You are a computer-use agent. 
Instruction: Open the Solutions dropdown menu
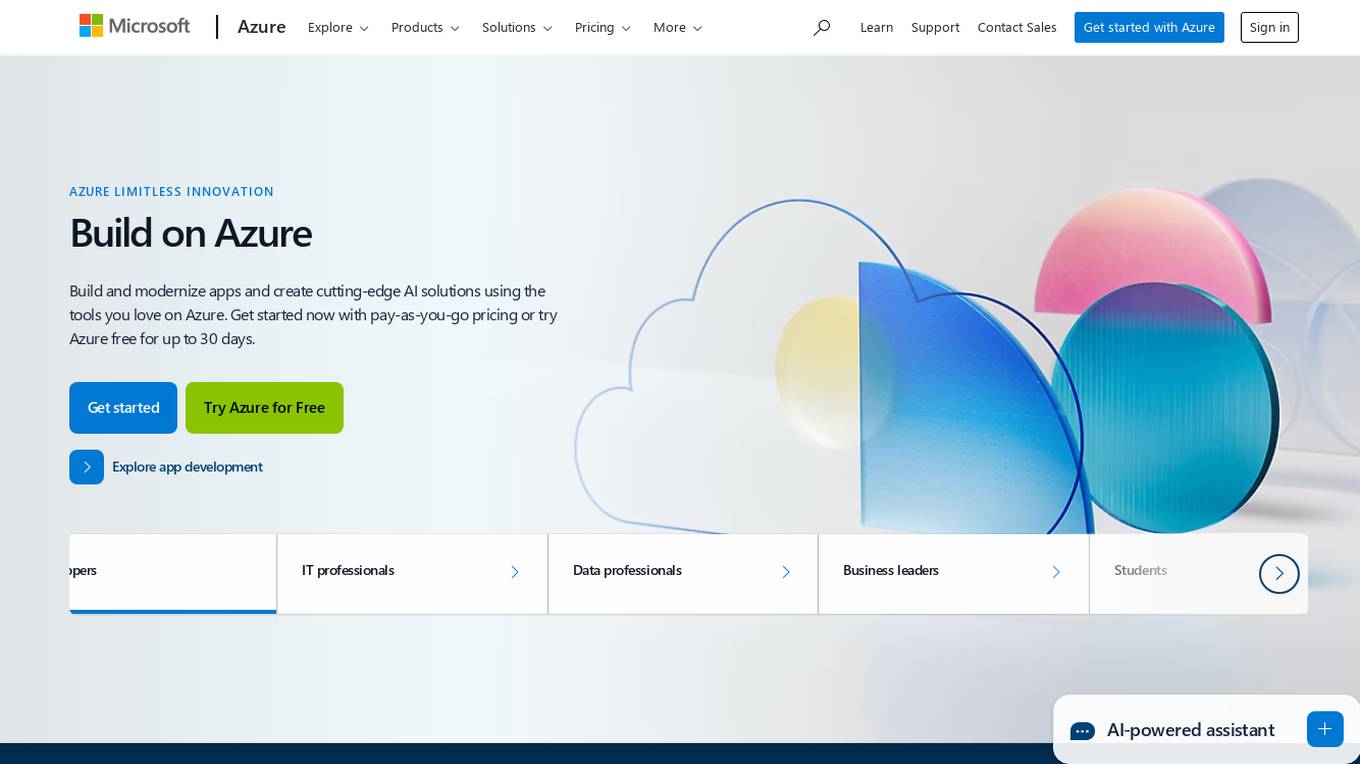click(517, 27)
